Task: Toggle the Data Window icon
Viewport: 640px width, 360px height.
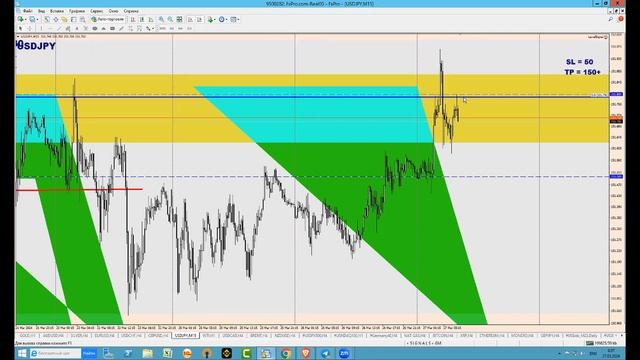Action: tap(56, 20)
